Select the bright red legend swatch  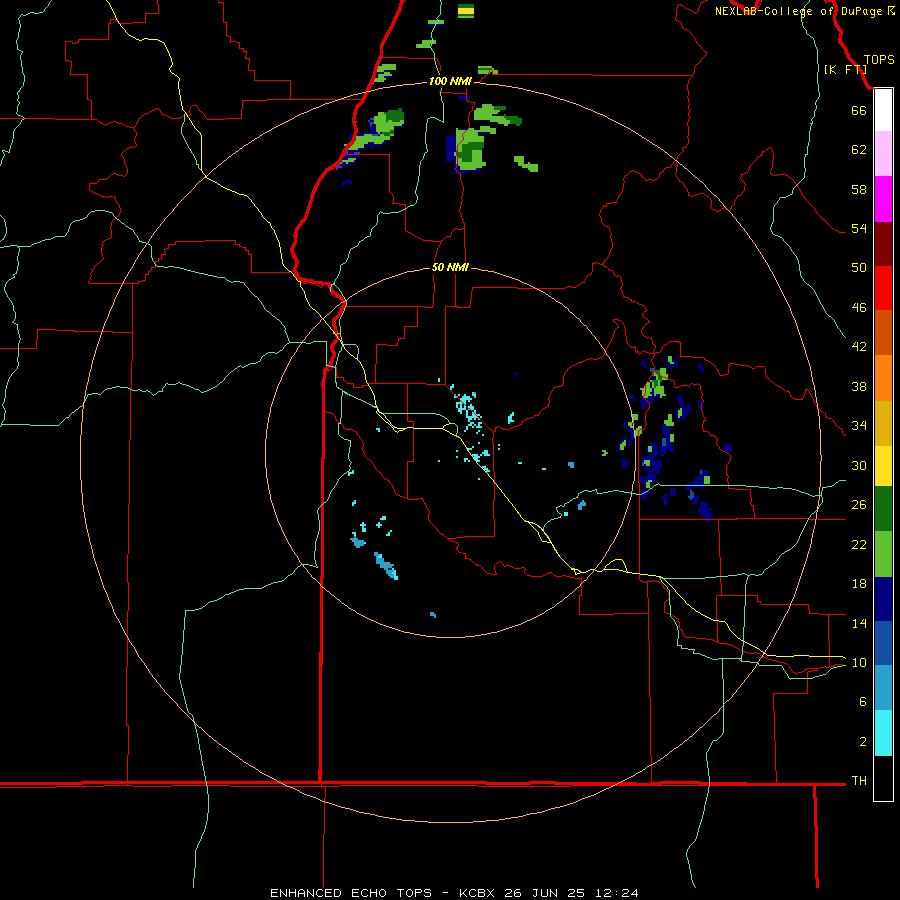pos(883,288)
